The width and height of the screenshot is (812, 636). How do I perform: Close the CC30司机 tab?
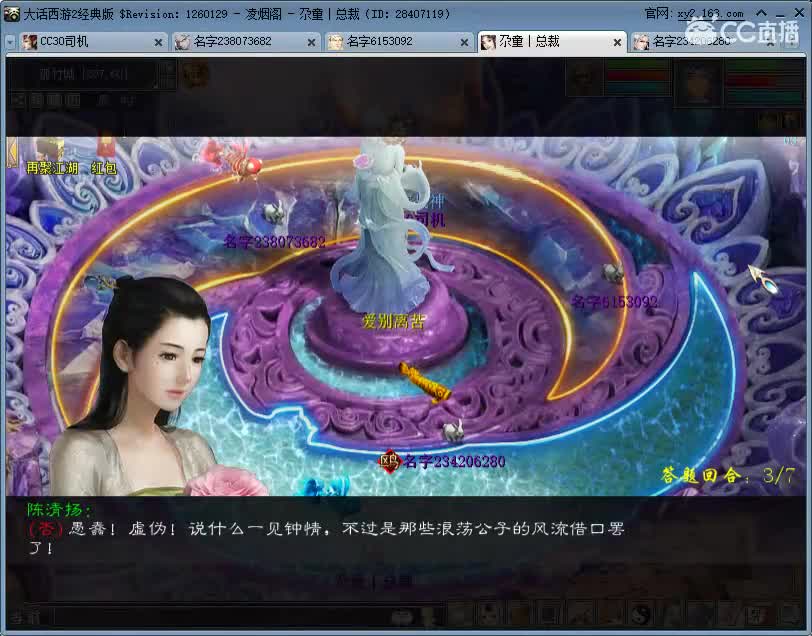(158, 42)
